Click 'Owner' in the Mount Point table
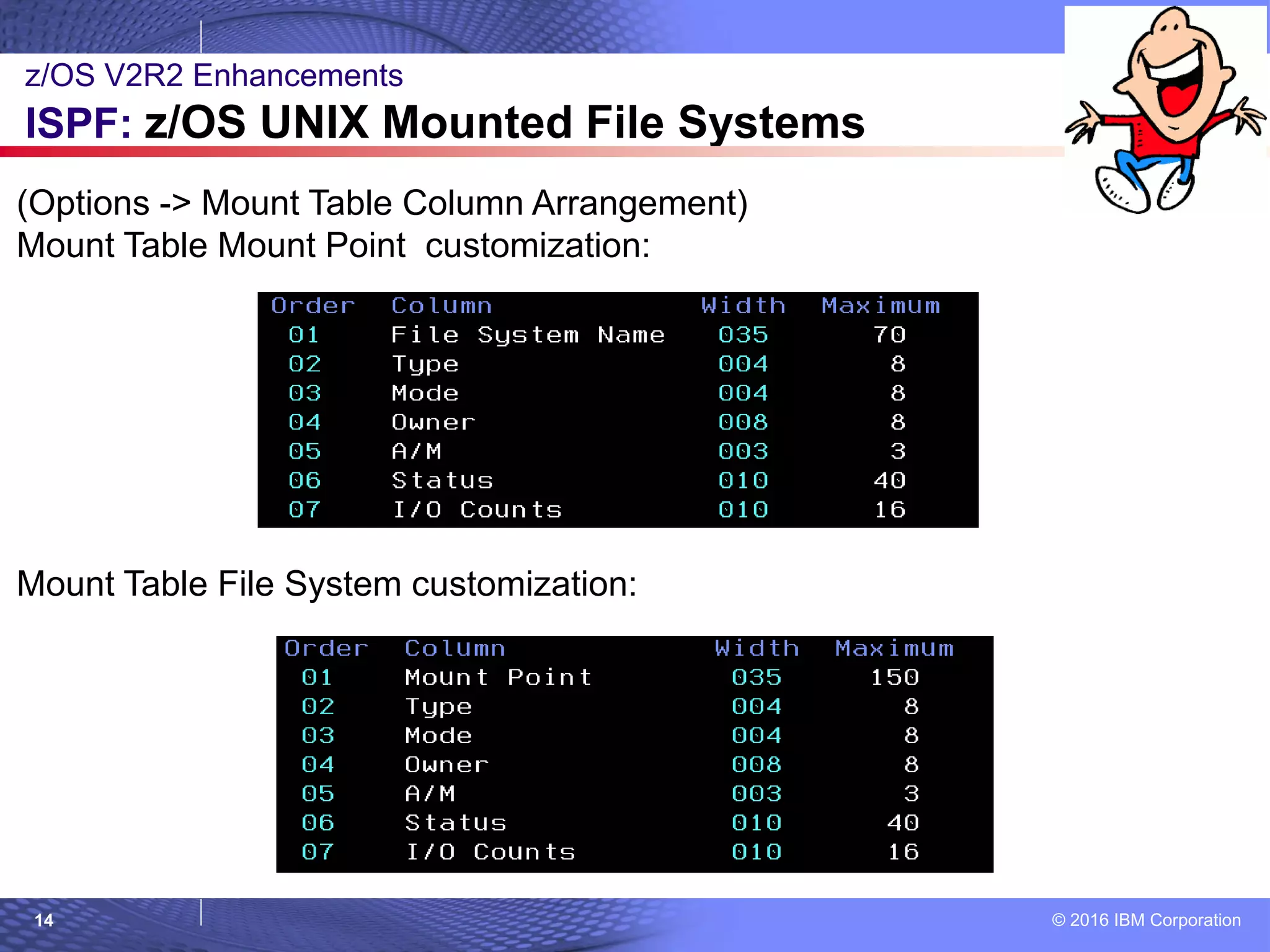This screenshot has height=952, width=1270. click(447, 765)
